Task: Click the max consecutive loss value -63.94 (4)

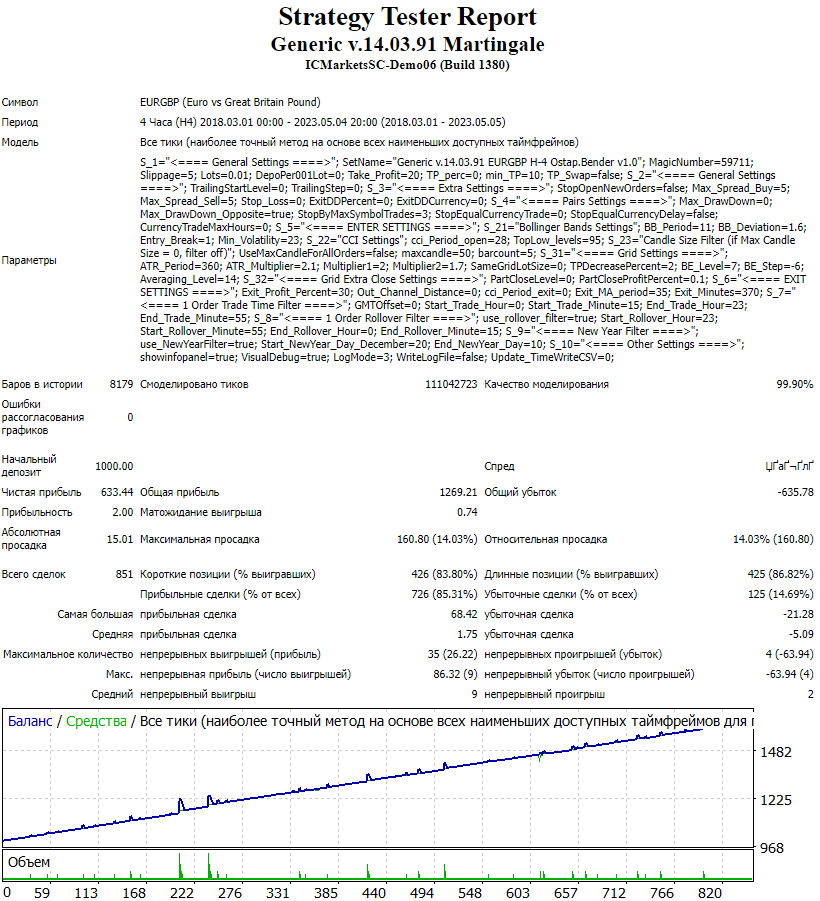Action: [790, 675]
